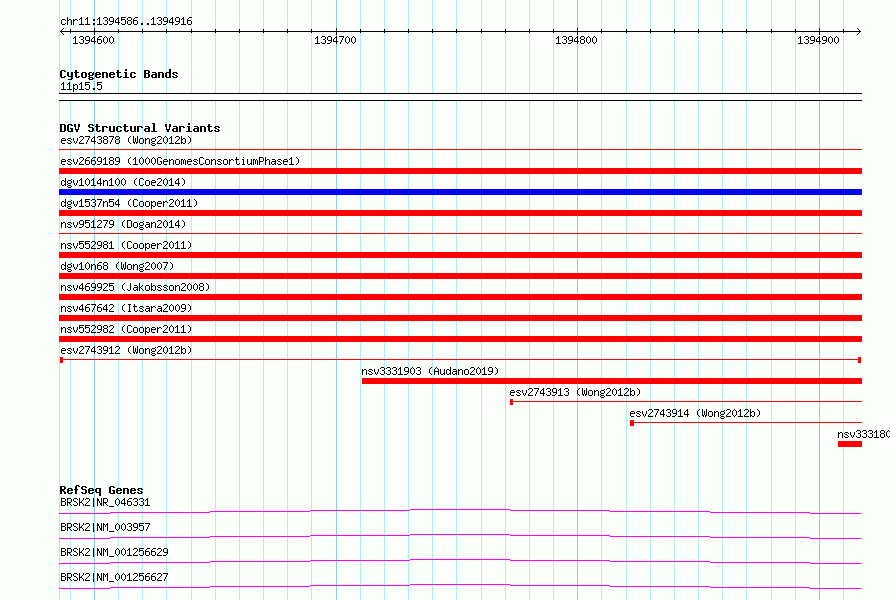
Task: Select nsv467642 (Itsara2009) label
Action: [x=126, y=308]
